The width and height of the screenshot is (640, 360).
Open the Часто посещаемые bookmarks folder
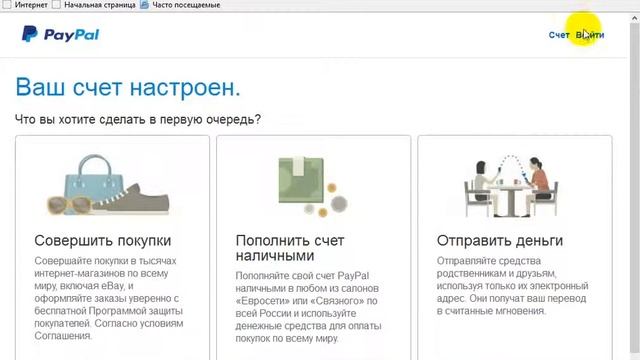tap(186, 5)
